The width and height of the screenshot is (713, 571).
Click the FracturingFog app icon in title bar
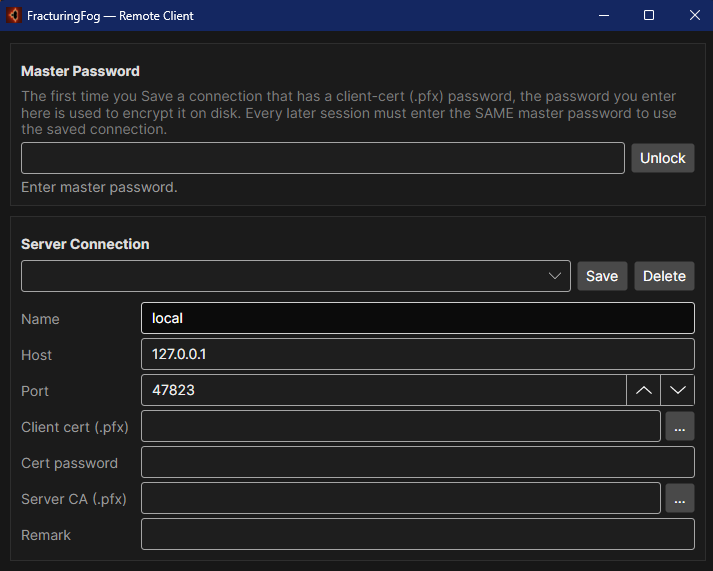tap(14, 15)
